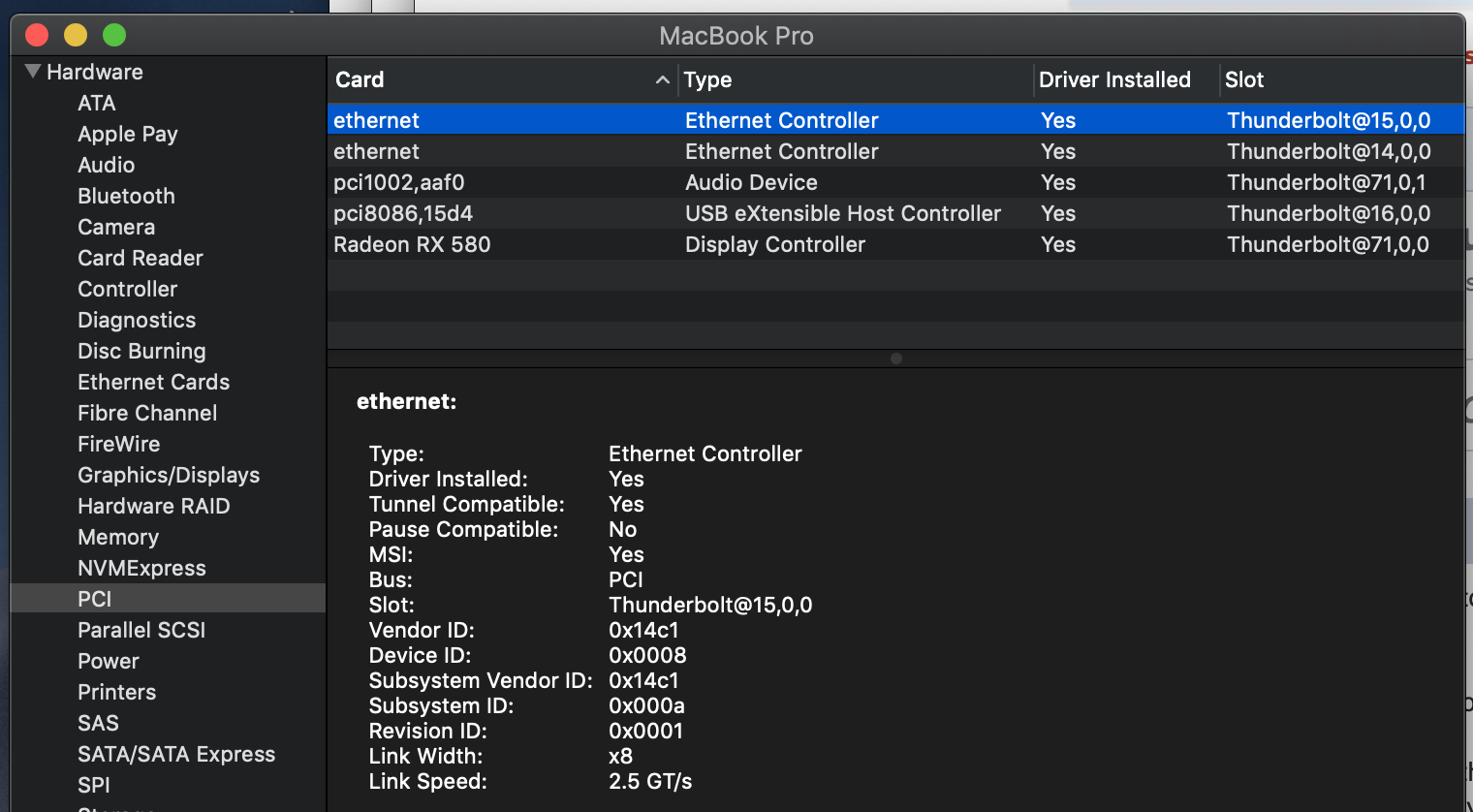Select SAS in the sidebar
The image size is (1473, 812).
tap(98, 723)
